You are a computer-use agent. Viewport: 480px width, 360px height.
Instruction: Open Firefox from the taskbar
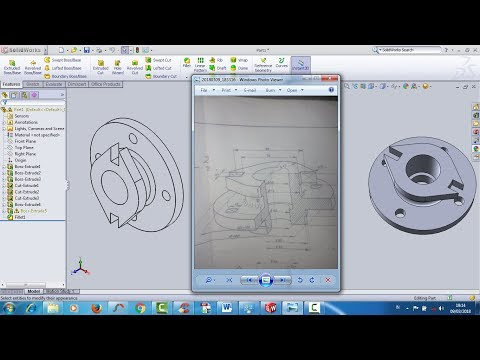click(x=97, y=308)
